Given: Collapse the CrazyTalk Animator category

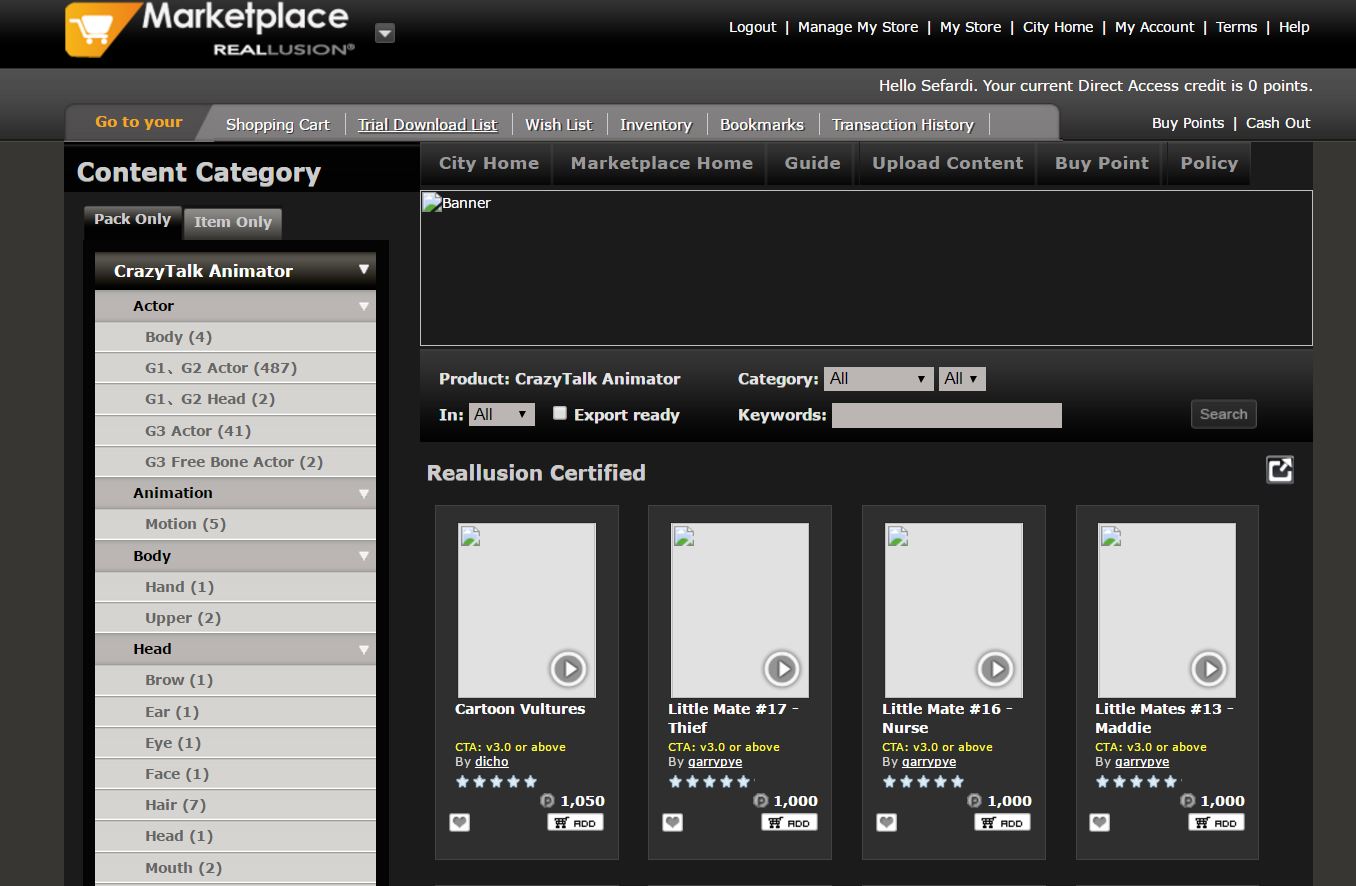Looking at the screenshot, I should (364, 270).
